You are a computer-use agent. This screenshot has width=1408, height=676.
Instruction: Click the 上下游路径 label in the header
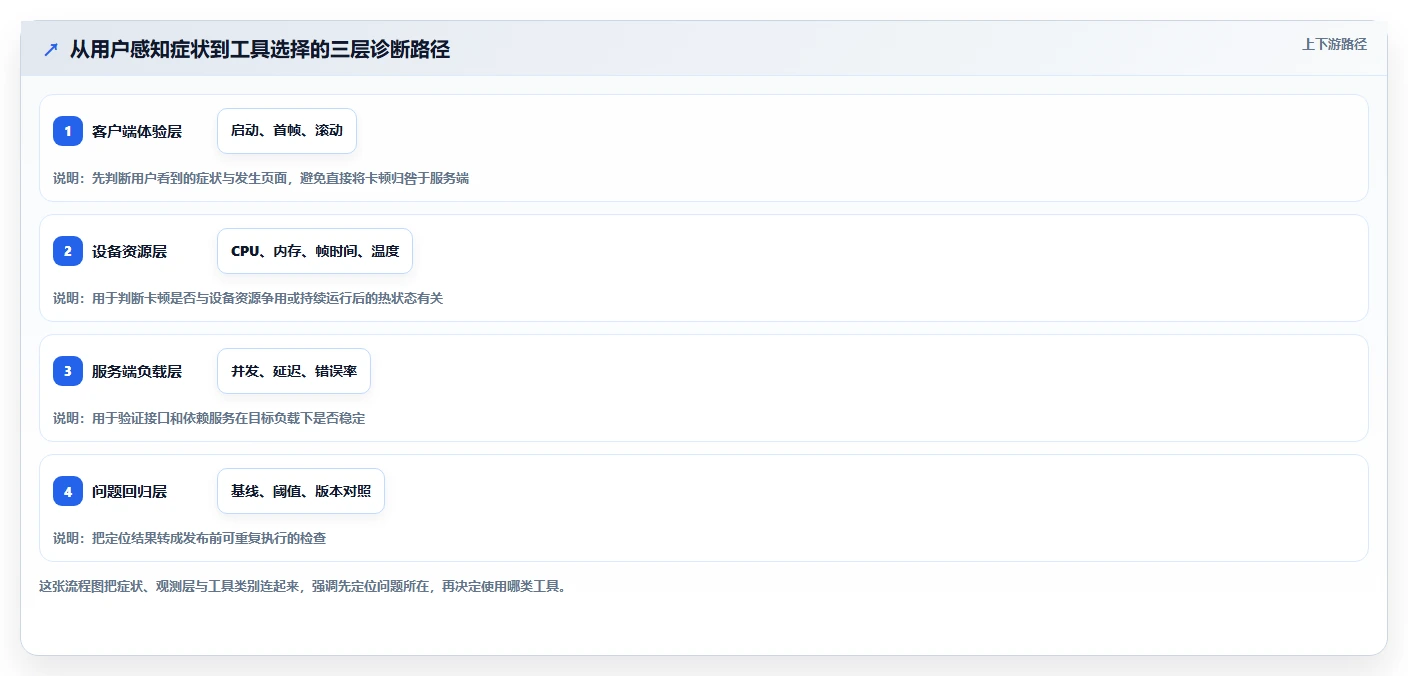(1334, 44)
